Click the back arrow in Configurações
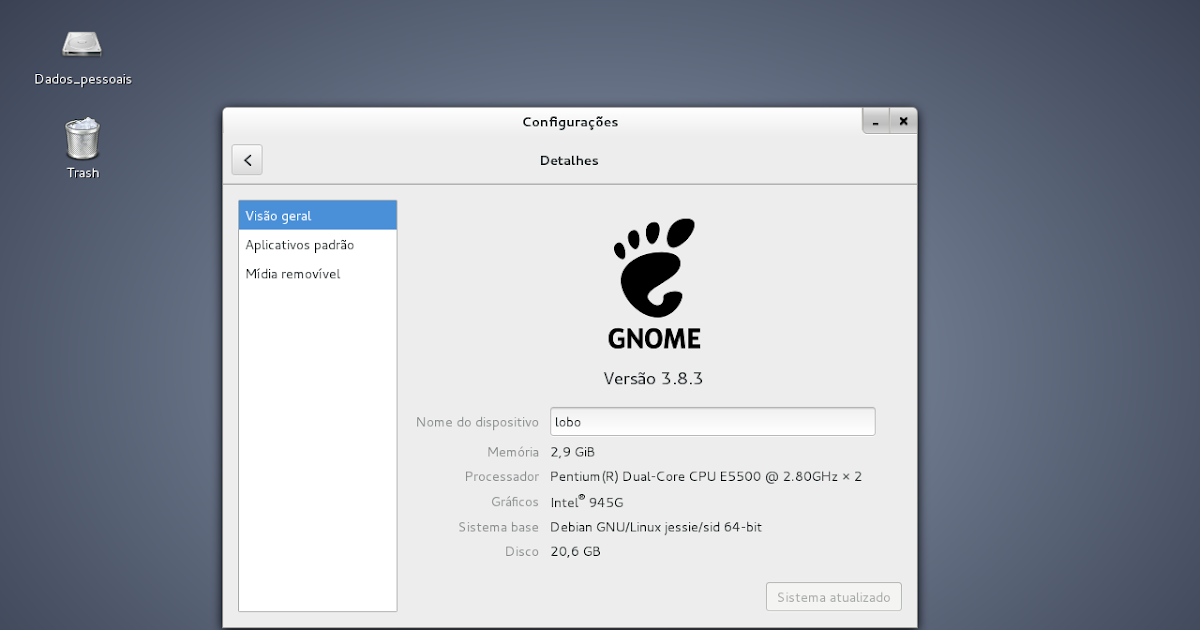The image size is (1200, 630). pos(246,159)
